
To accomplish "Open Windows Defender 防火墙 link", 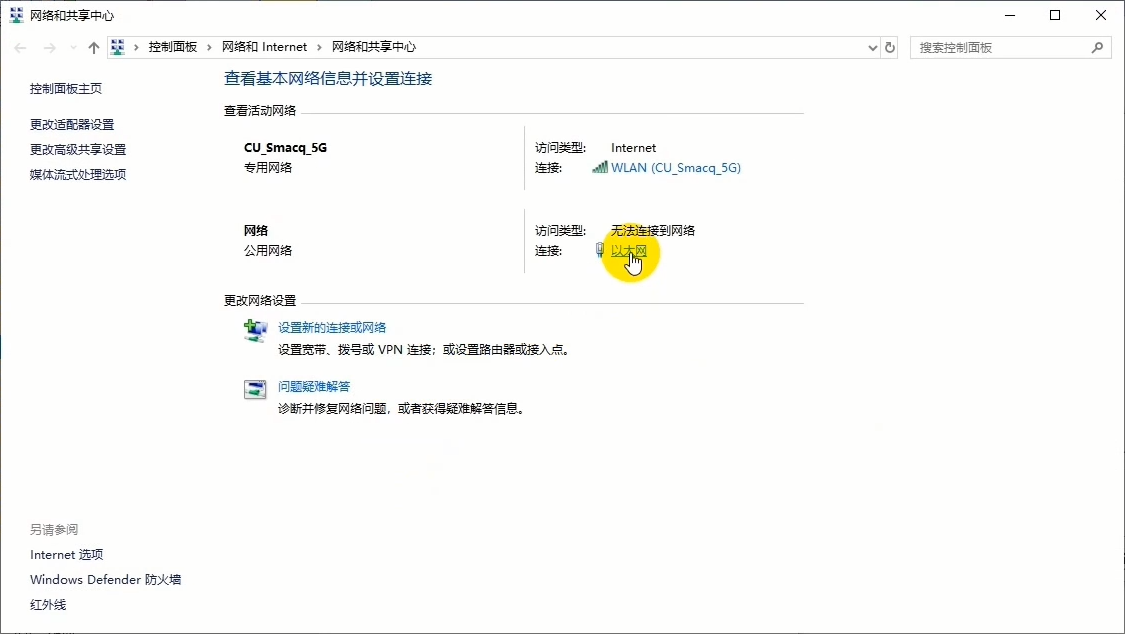I will 105,579.
